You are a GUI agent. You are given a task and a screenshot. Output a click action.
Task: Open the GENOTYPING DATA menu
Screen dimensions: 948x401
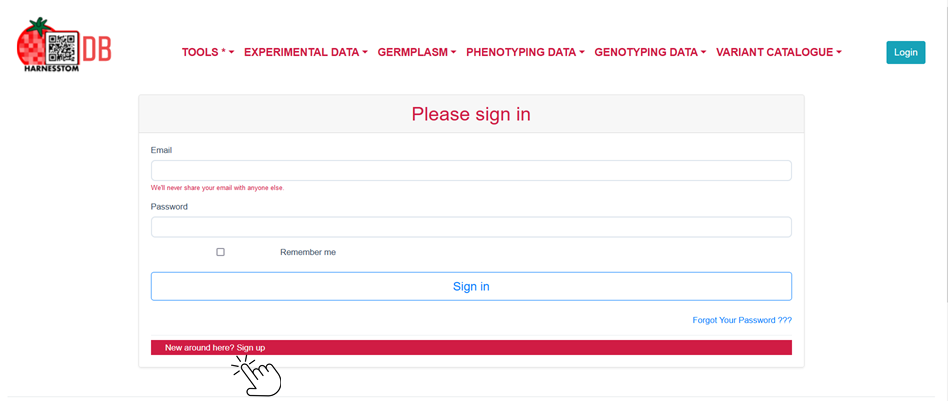[x=651, y=52]
